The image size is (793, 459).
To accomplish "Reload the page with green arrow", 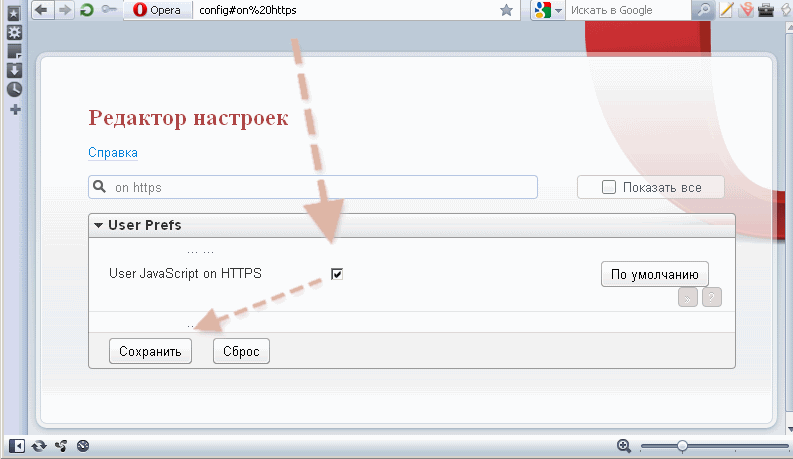I will point(87,10).
